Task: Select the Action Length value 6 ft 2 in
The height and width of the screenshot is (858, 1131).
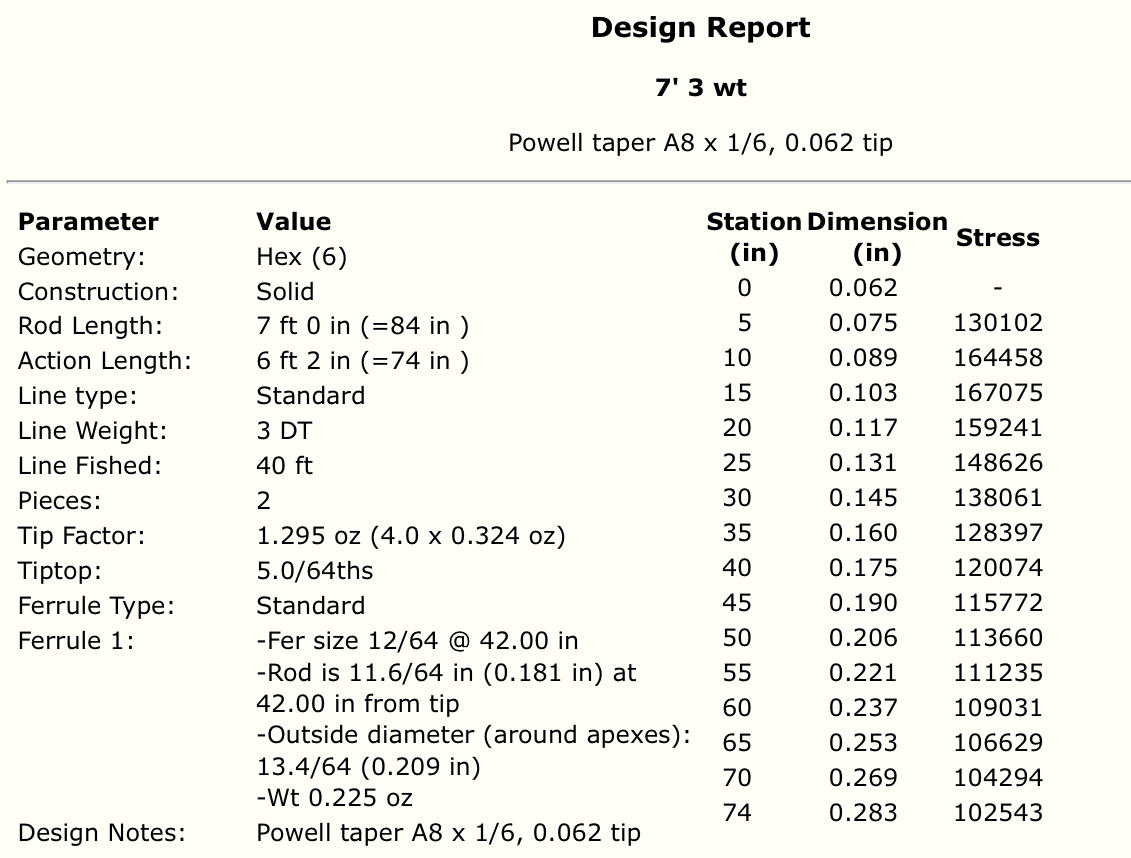Action: (363, 361)
